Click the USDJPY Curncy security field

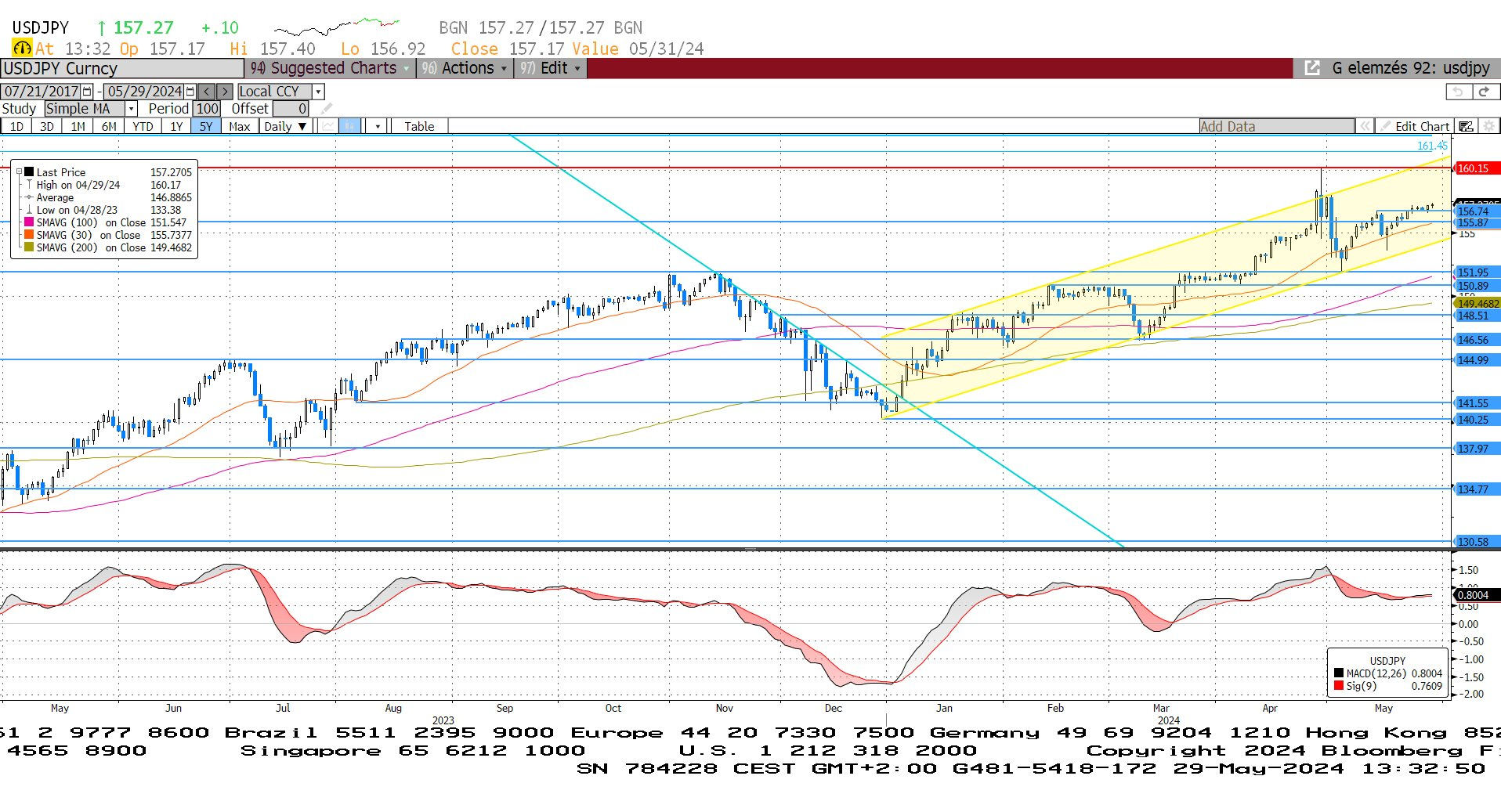[x=122, y=68]
